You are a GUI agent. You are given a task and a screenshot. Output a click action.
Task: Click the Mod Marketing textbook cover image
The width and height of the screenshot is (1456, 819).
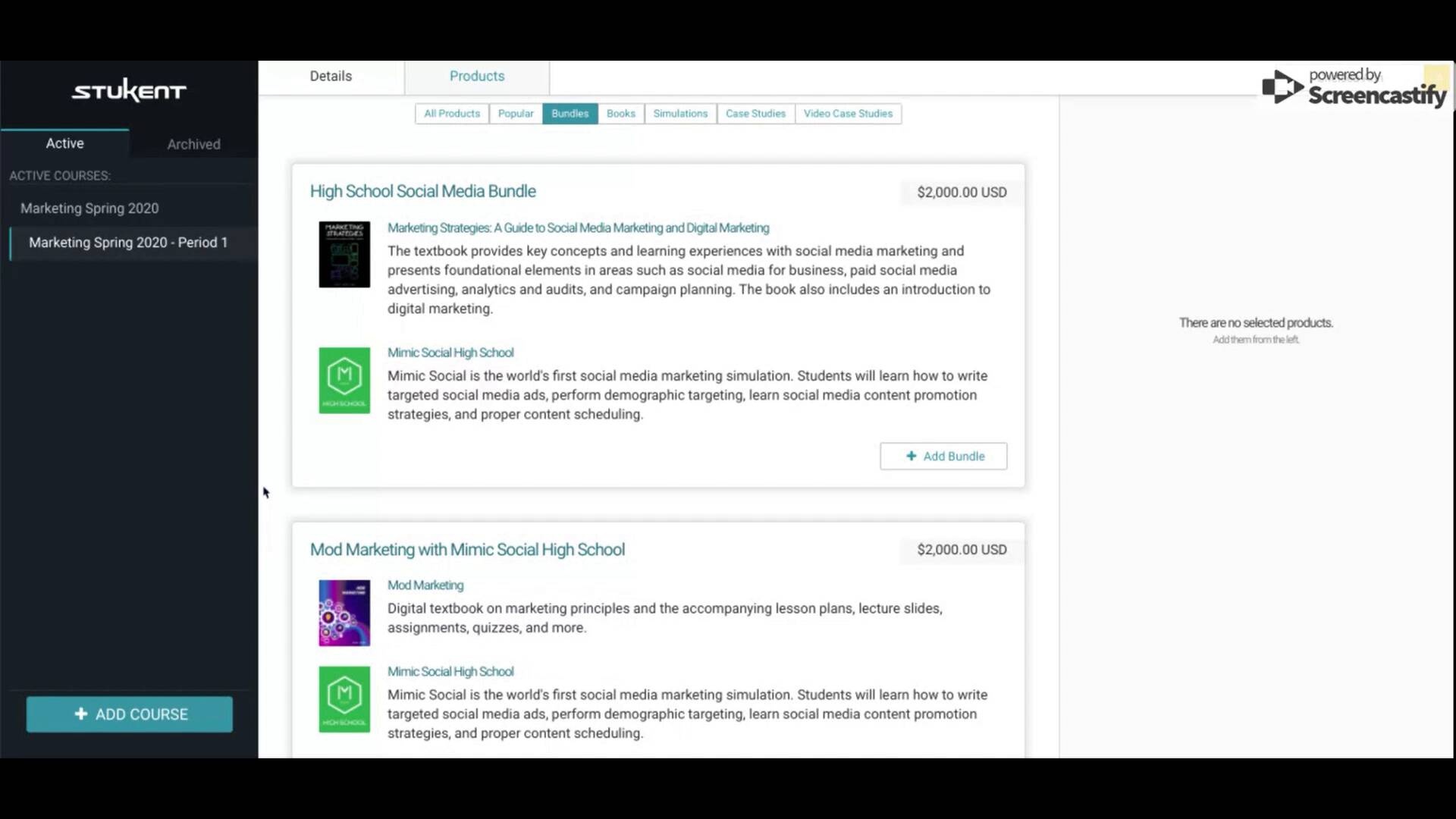tap(344, 613)
